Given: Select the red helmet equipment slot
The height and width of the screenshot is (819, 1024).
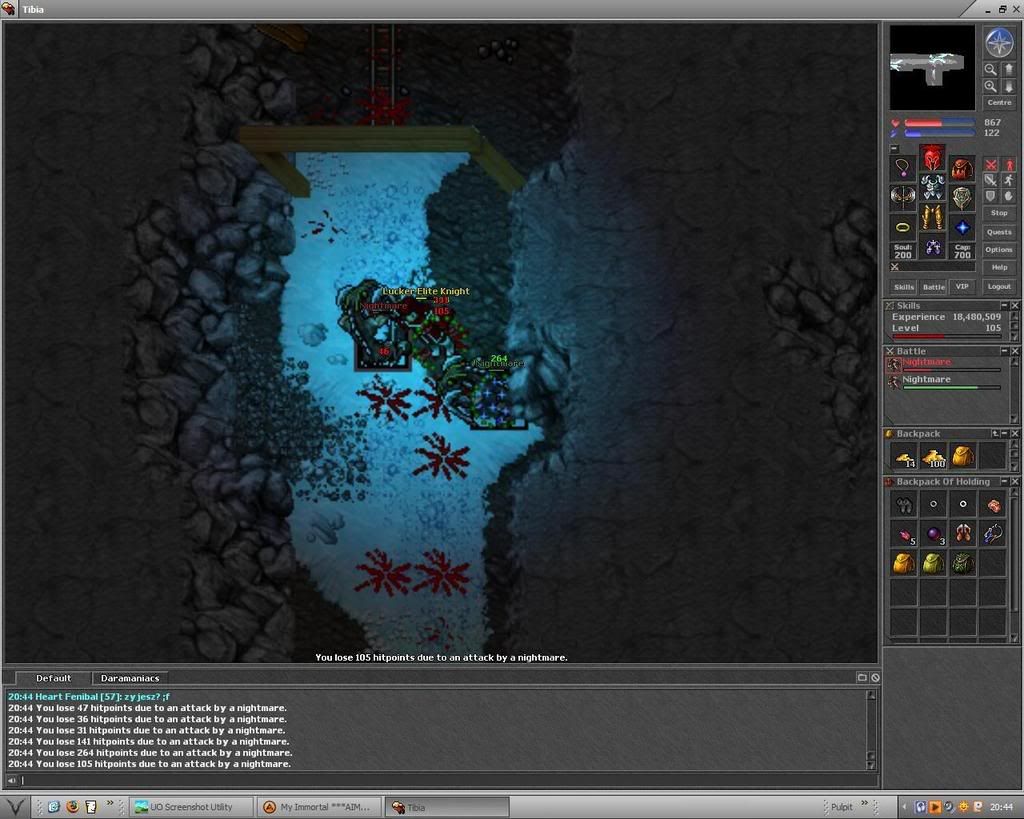Looking at the screenshot, I should [933, 157].
